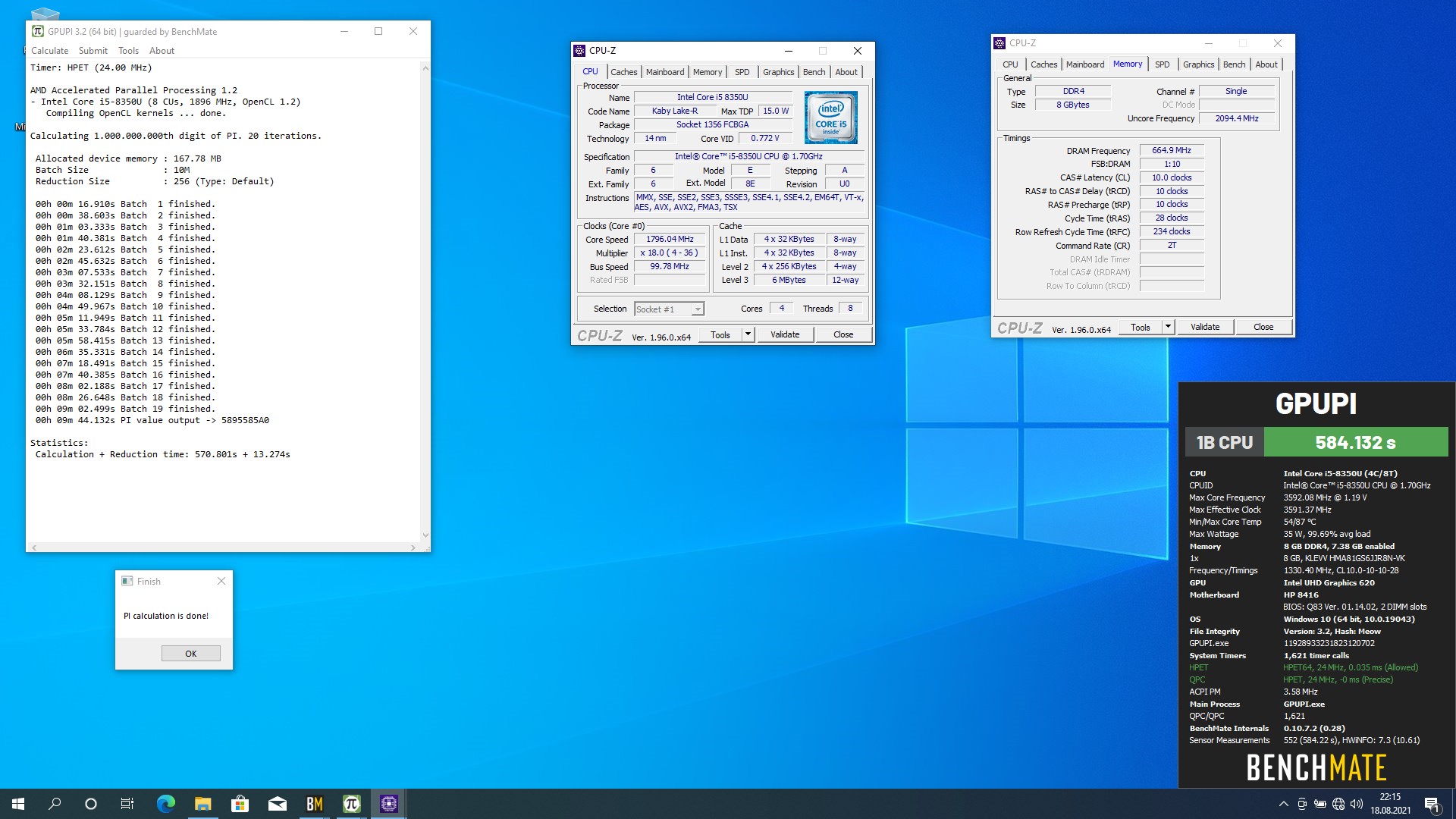Switch to Mainboard tab in CPU-Z CPU window
The image size is (1456, 819).
(665, 72)
